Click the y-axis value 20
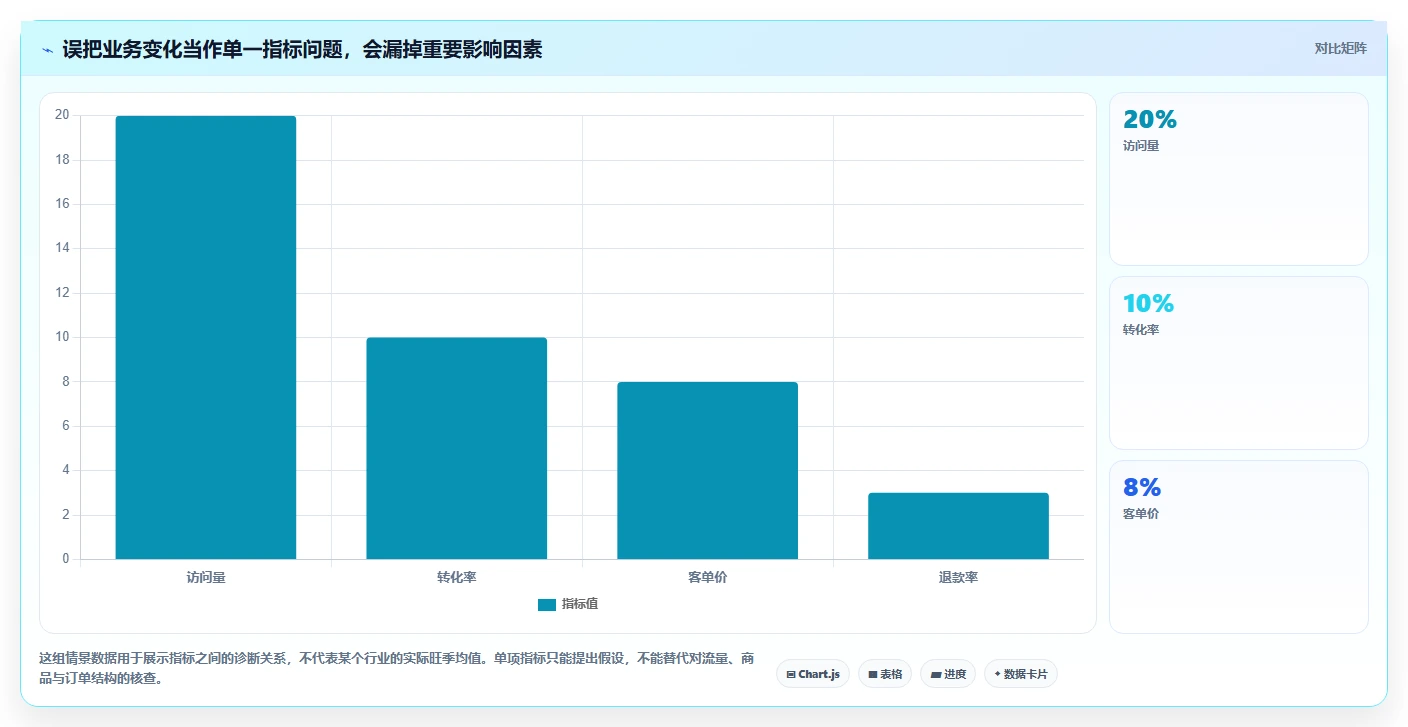The width and height of the screenshot is (1408, 727). [x=62, y=115]
